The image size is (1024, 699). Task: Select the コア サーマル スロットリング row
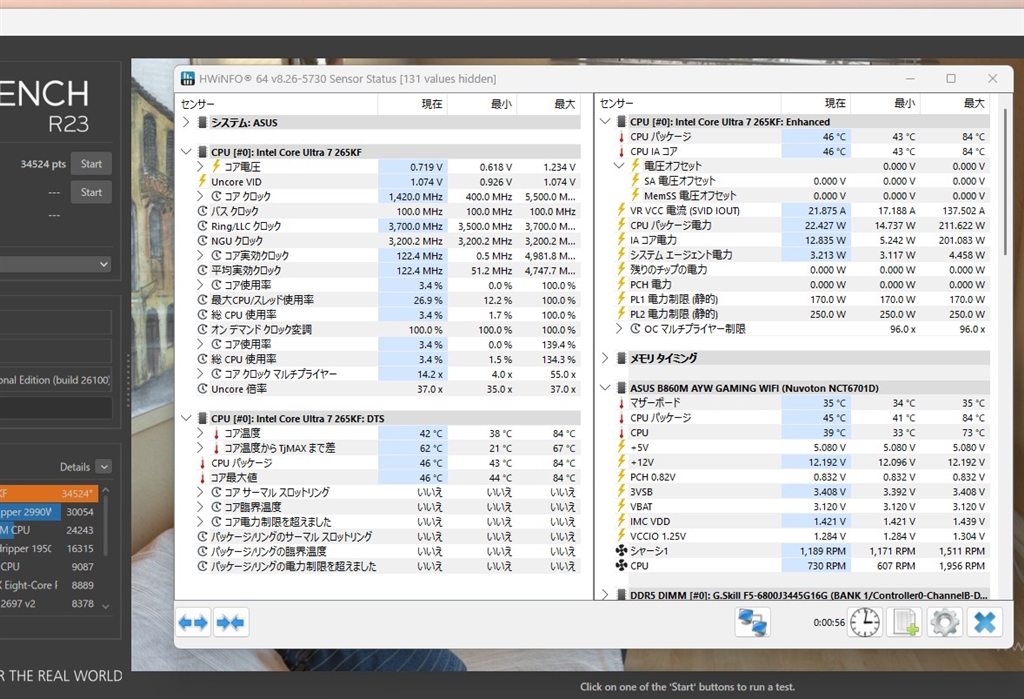click(x=388, y=493)
